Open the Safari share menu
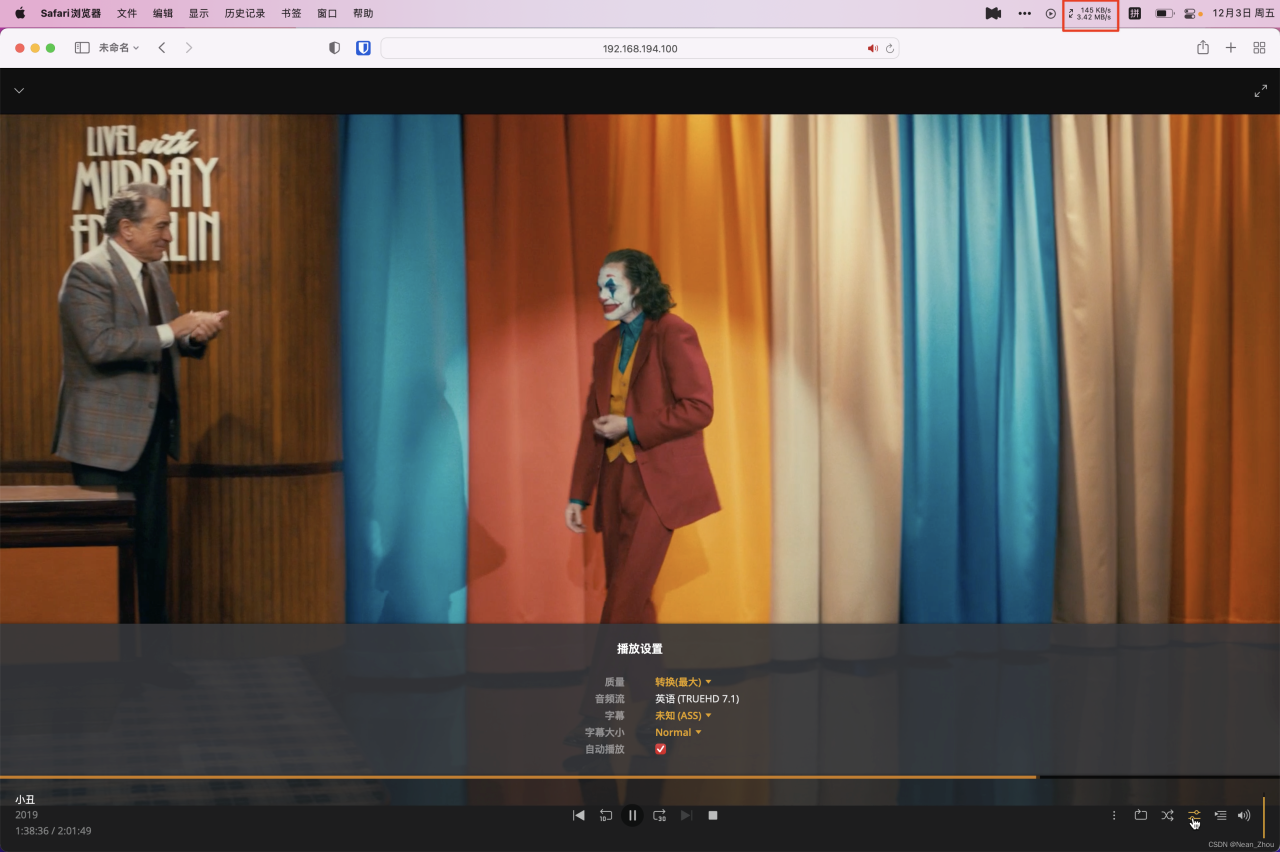Image resolution: width=1280 pixels, height=852 pixels. pyautogui.click(x=1203, y=48)
